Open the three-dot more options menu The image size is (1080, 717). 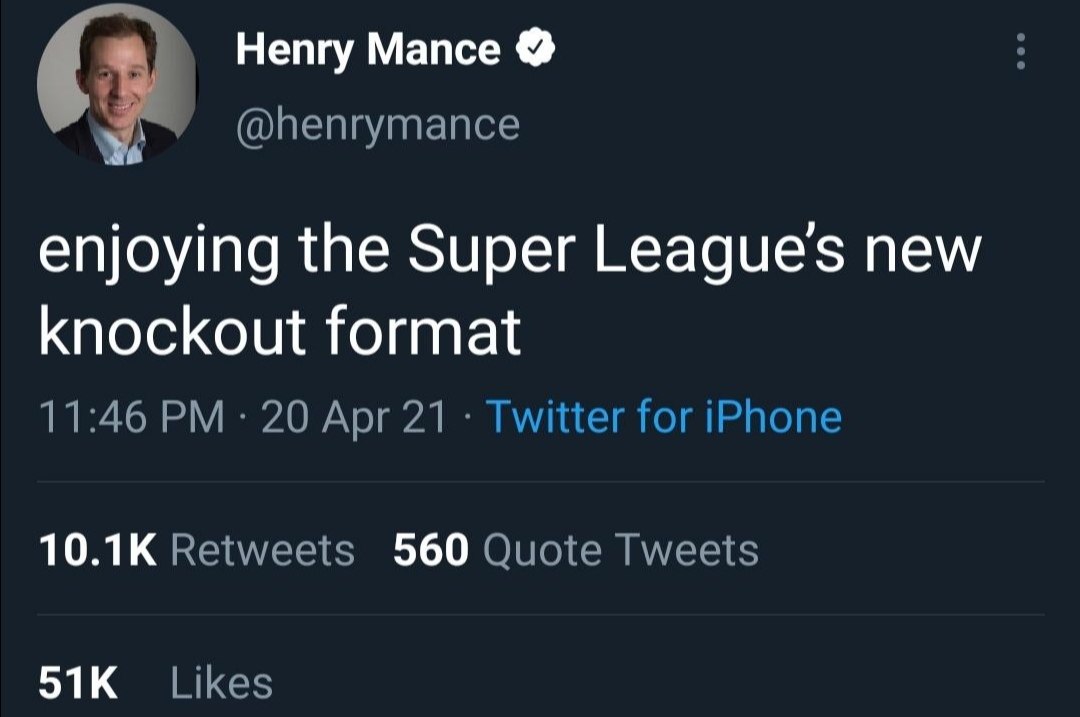pyautogui.click(x=1020, y=51)
